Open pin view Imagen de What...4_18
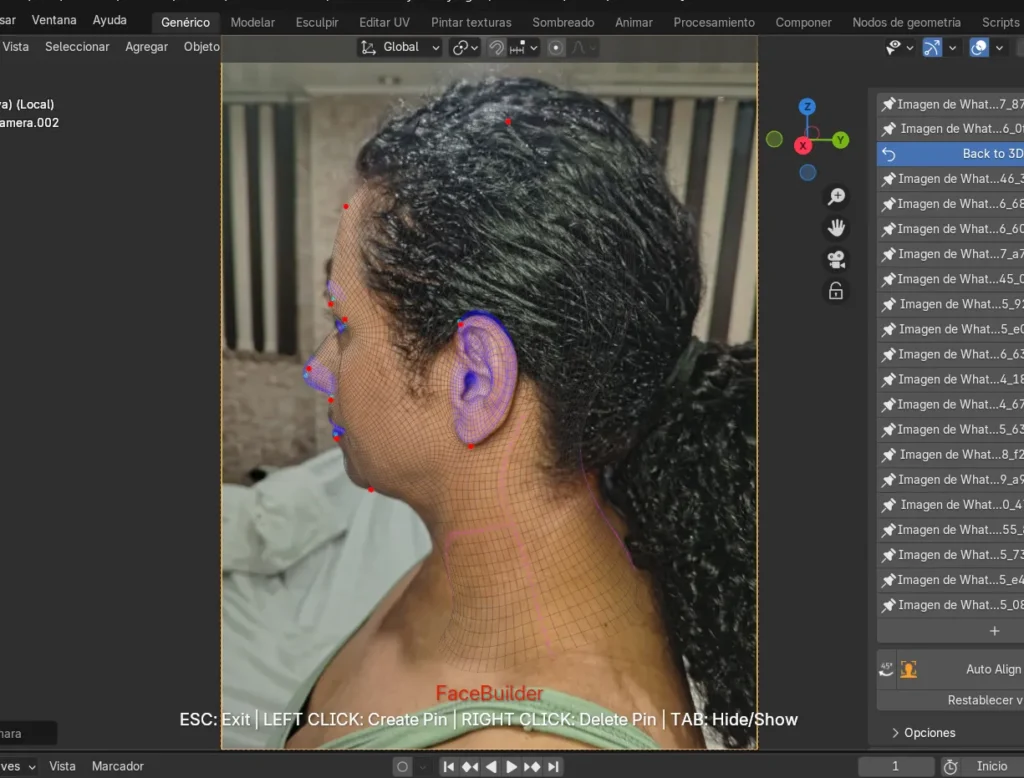The width and height of the screenshot is (1024, 778). (x=950, y=380)
